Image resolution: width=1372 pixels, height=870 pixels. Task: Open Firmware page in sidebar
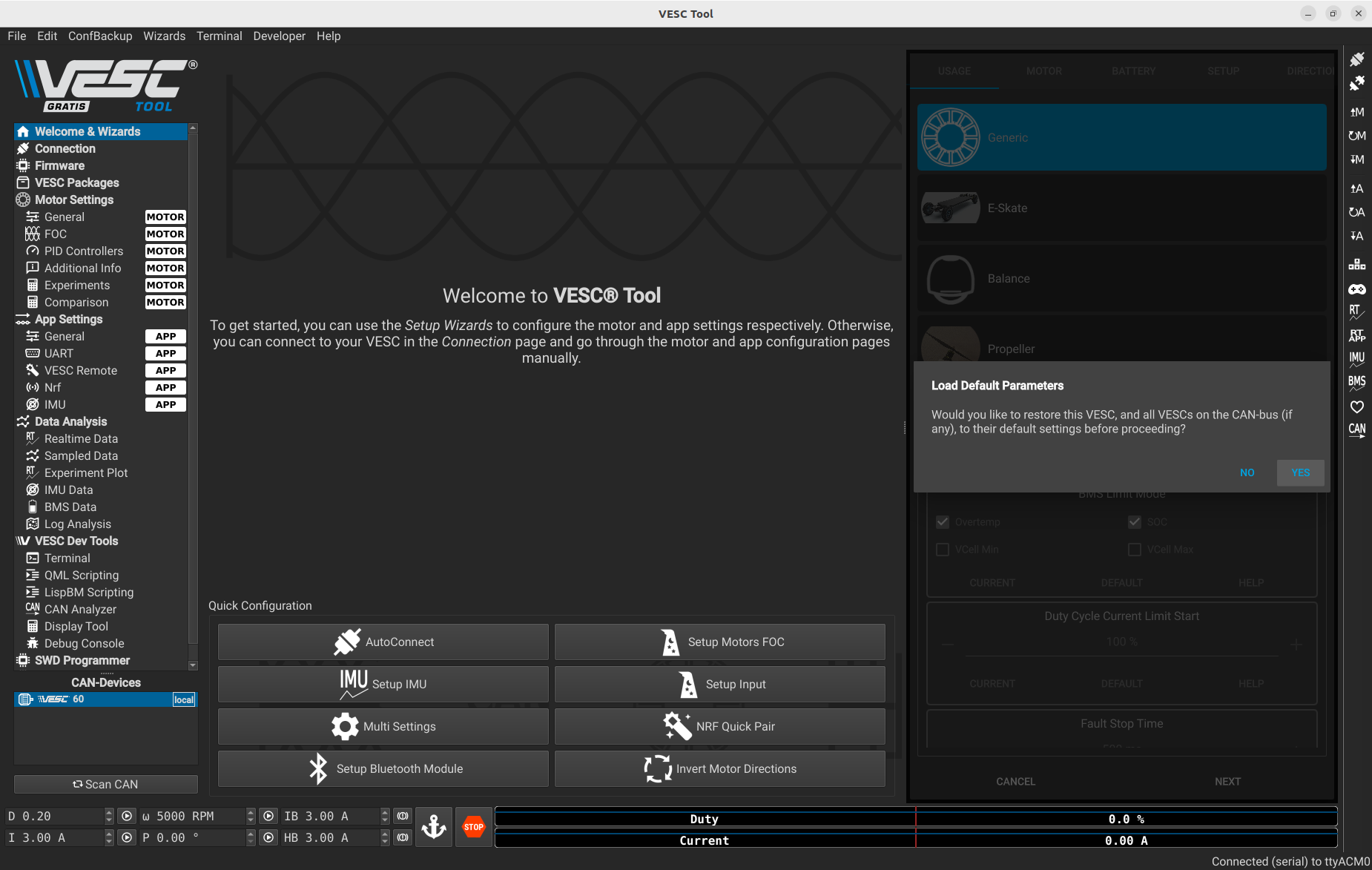[x=101, y=165]
